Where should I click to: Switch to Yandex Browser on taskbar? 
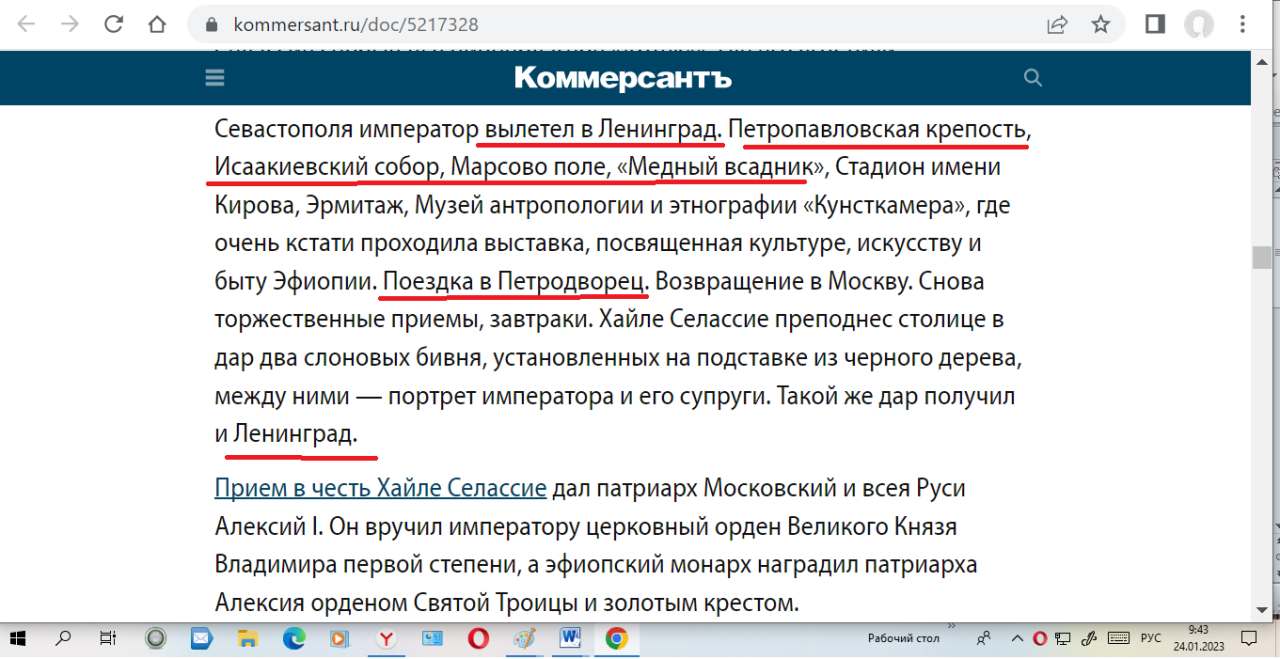(x=386, y=638)
